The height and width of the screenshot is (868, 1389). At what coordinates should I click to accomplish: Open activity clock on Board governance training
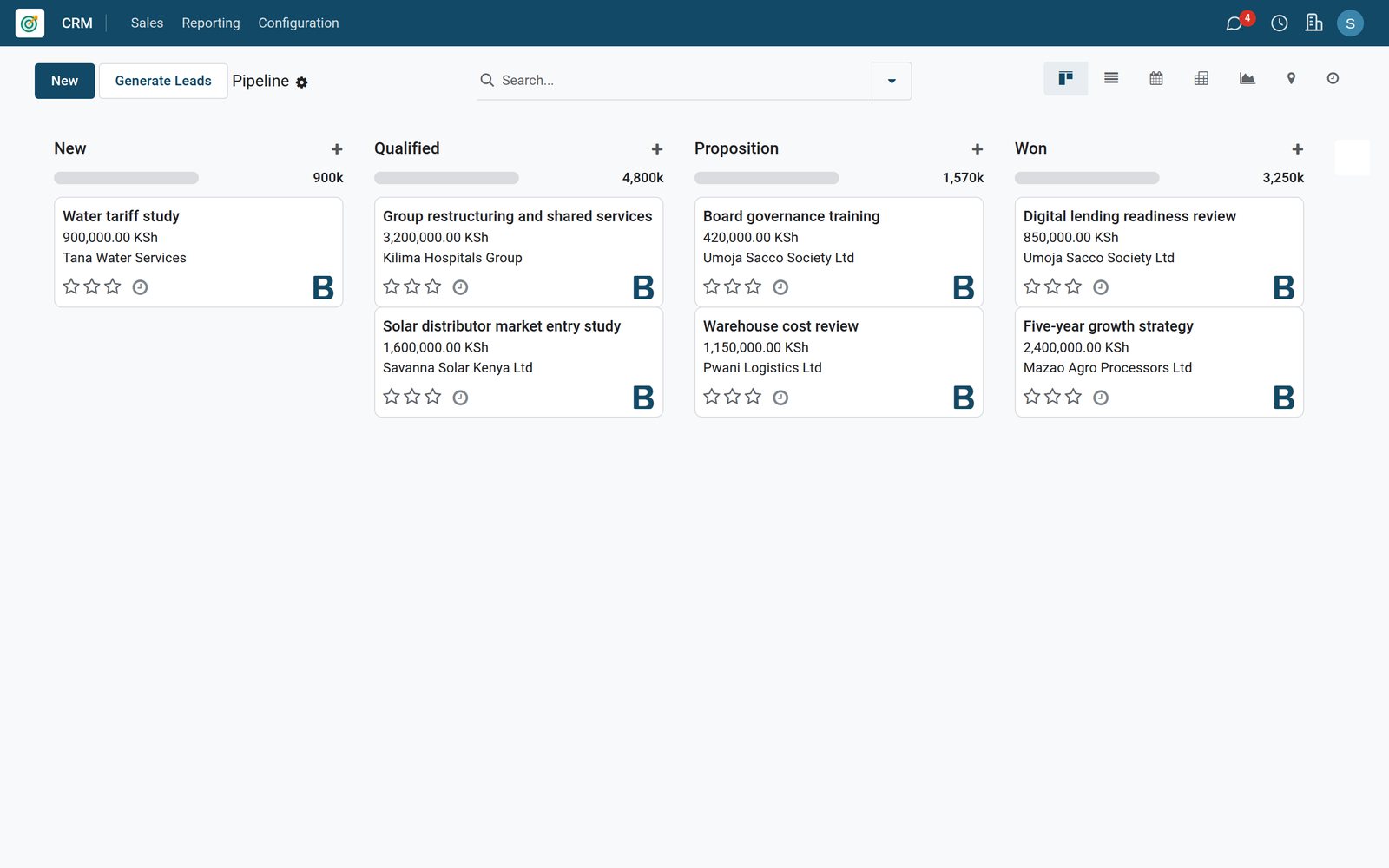click(x=780, y=287)
